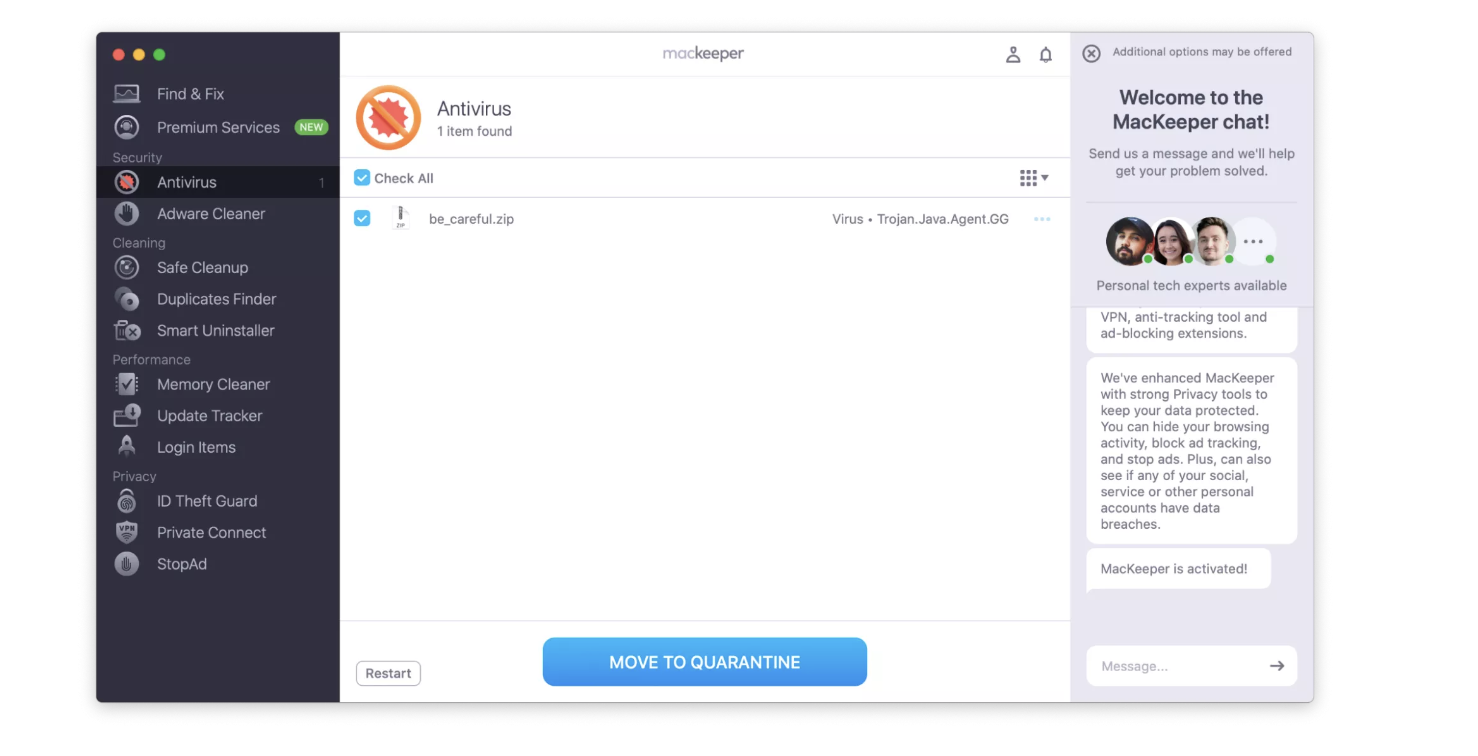
Task: Open the Antivirus section in the sidebar
Action: (187, 182)
